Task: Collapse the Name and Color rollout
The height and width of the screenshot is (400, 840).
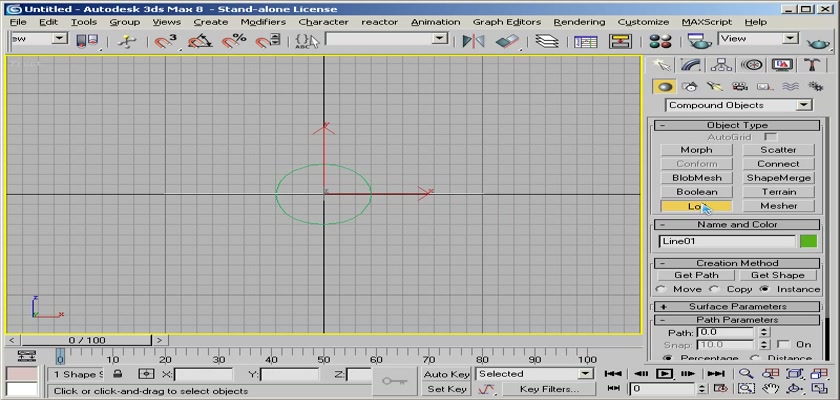Action: coord(737,224)
